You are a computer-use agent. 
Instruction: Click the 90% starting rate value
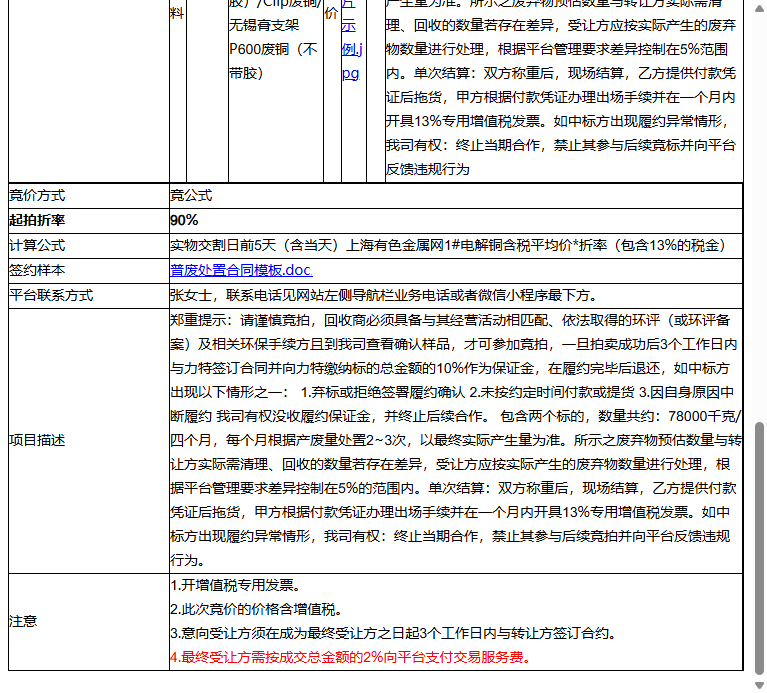click(x=184, y=221)
